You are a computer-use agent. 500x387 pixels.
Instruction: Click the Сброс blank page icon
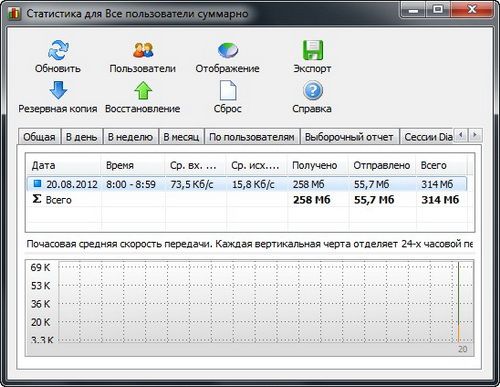pyautogui.click(x=228, y=90)
